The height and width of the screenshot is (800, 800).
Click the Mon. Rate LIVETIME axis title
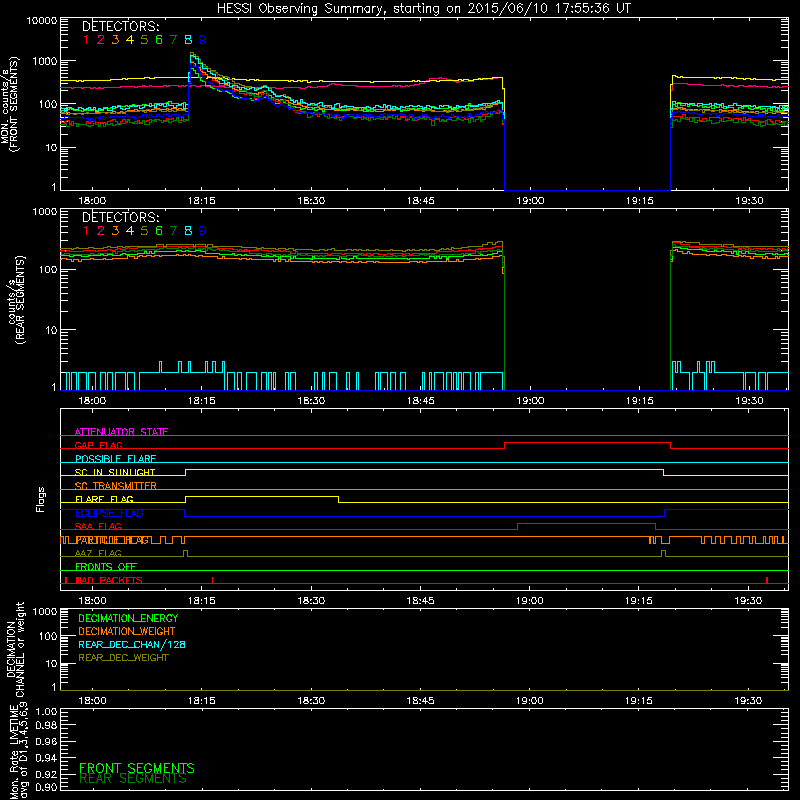click(19, 750)
